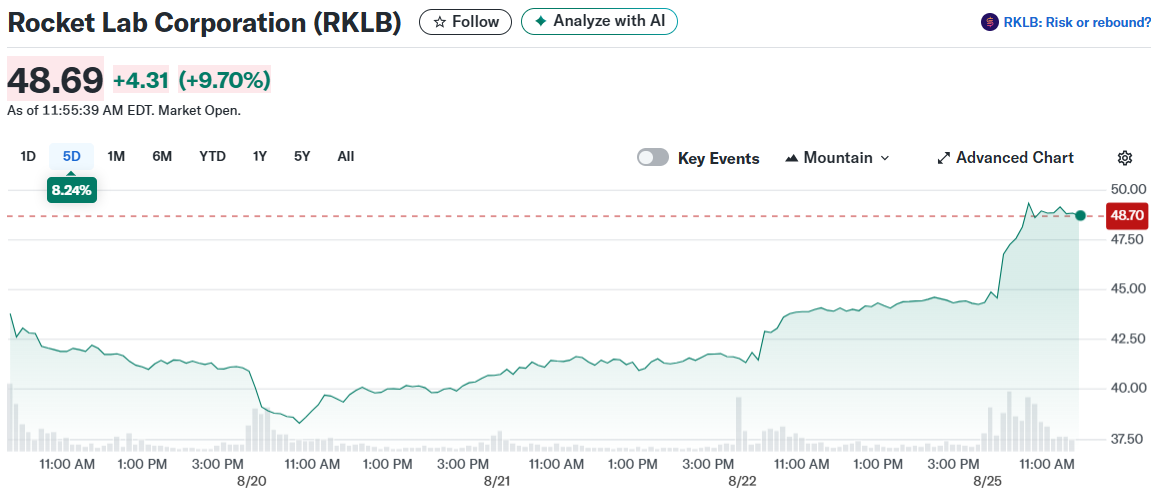Click the 8.24% return badge
Image resolution: width=1152 pixels, height=493 pixels.
(71, 190)
